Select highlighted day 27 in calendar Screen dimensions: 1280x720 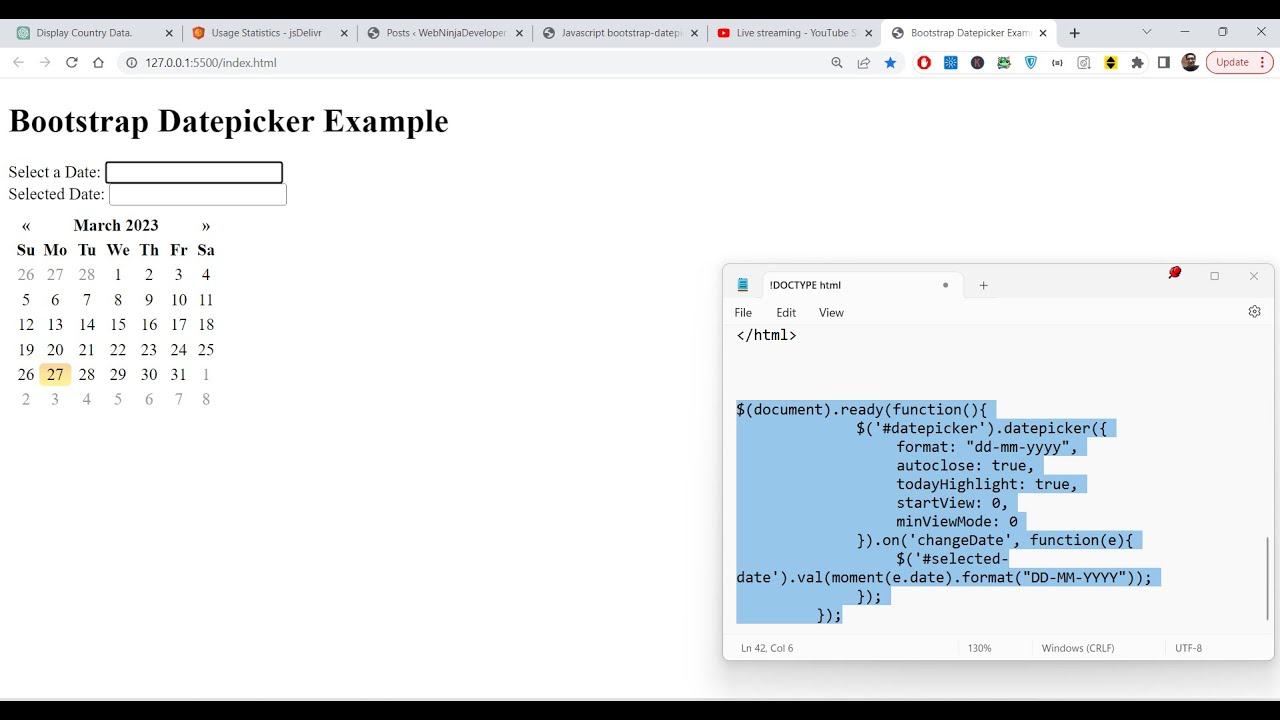coord(55,375)
